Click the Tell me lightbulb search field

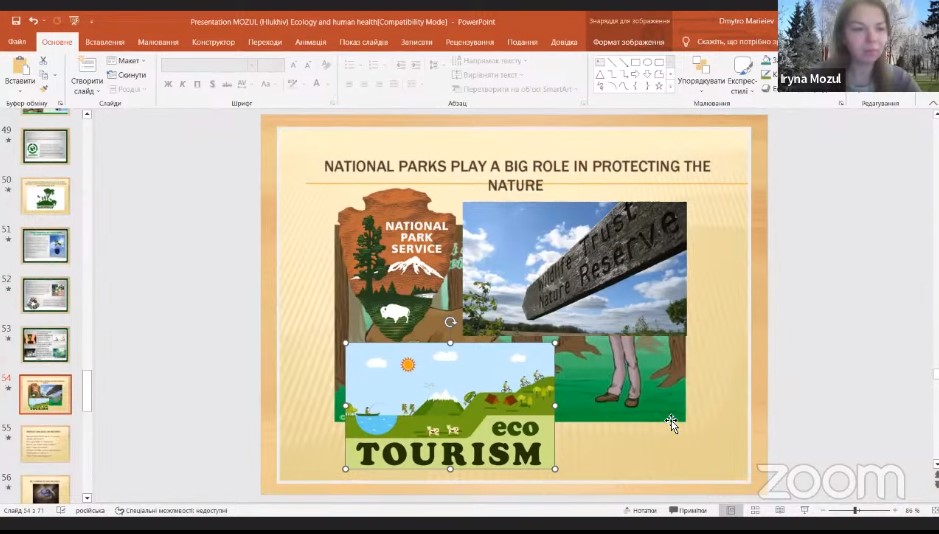pyautogui.click(x=732, y=42)
